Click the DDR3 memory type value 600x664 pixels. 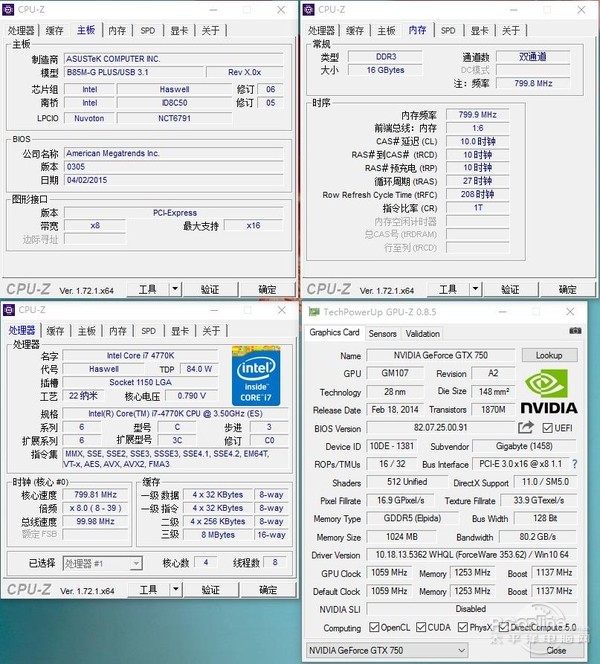click(x=386, y=56)
